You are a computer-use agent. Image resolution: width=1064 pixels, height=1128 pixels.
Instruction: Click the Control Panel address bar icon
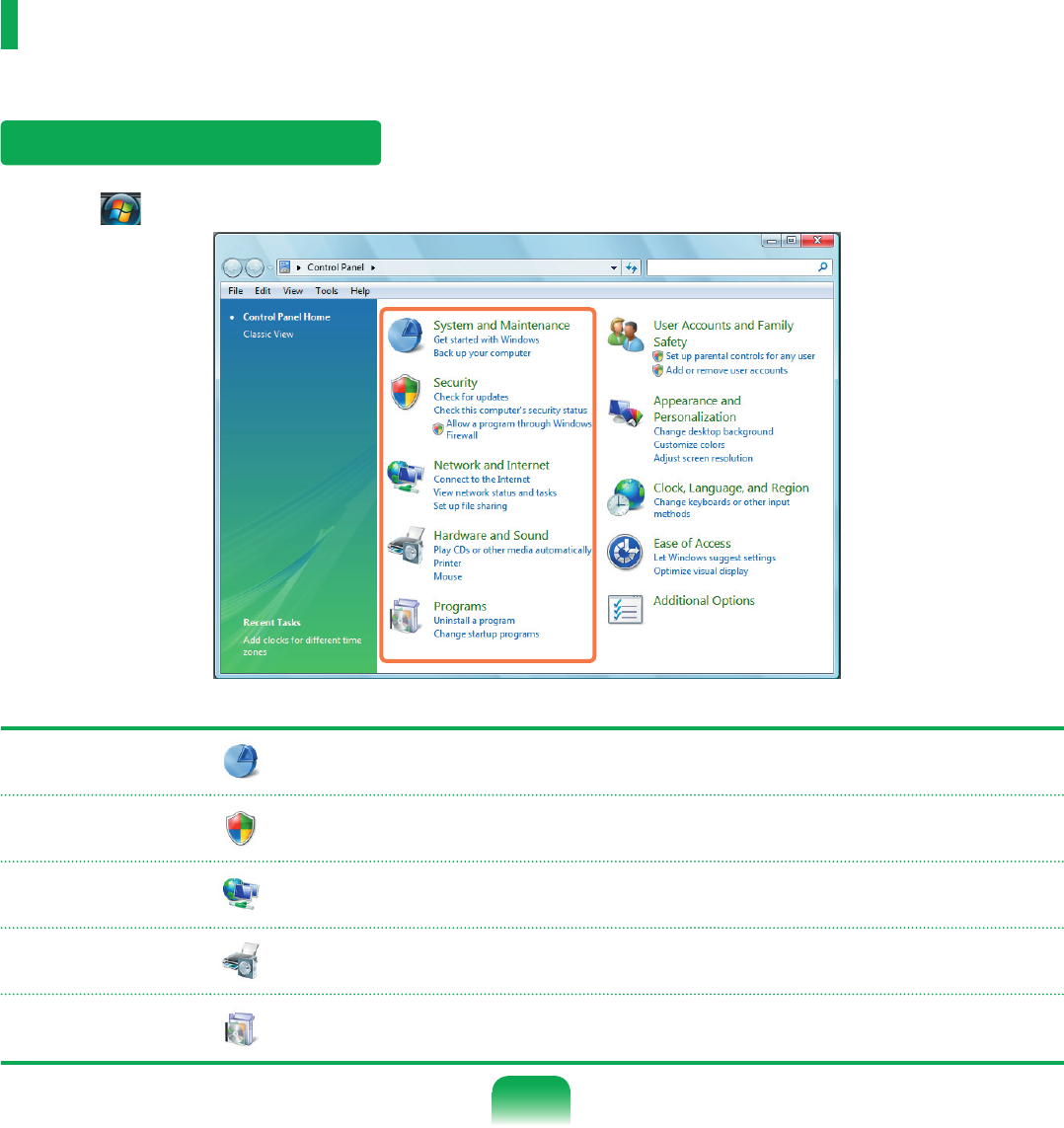tap(285, 266)
